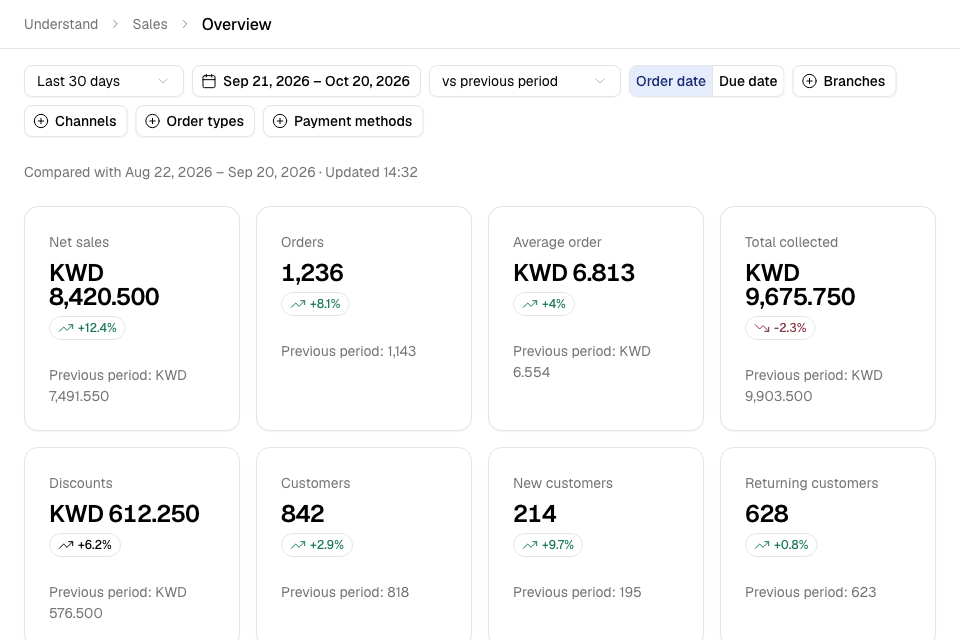
Task: Click 'Previous period: 195' text
Action: tap(577, 593)
